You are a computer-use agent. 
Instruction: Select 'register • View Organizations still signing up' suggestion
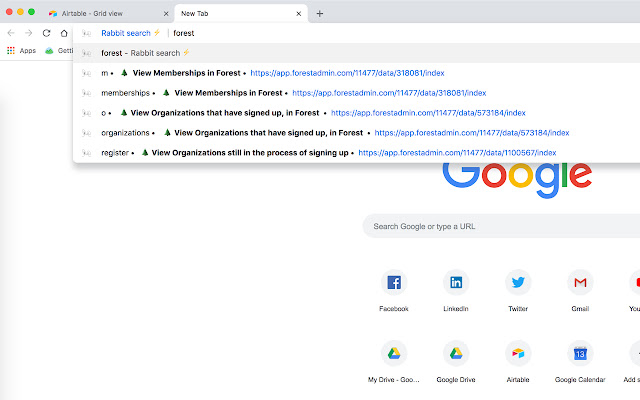356,153
